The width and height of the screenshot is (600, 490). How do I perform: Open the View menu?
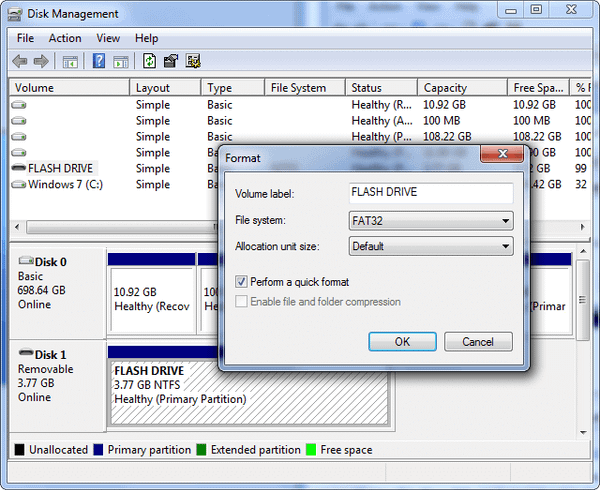108,38
